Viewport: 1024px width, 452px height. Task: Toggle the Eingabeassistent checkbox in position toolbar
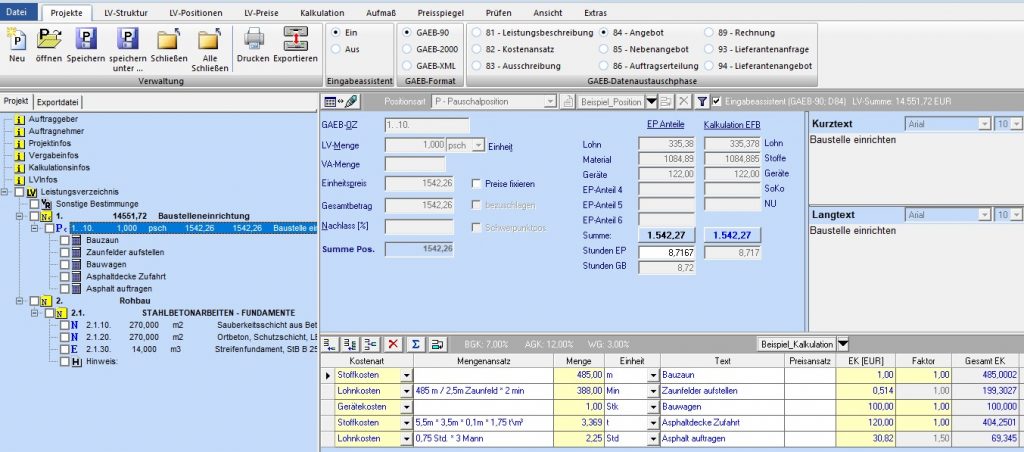click(717, 101)
